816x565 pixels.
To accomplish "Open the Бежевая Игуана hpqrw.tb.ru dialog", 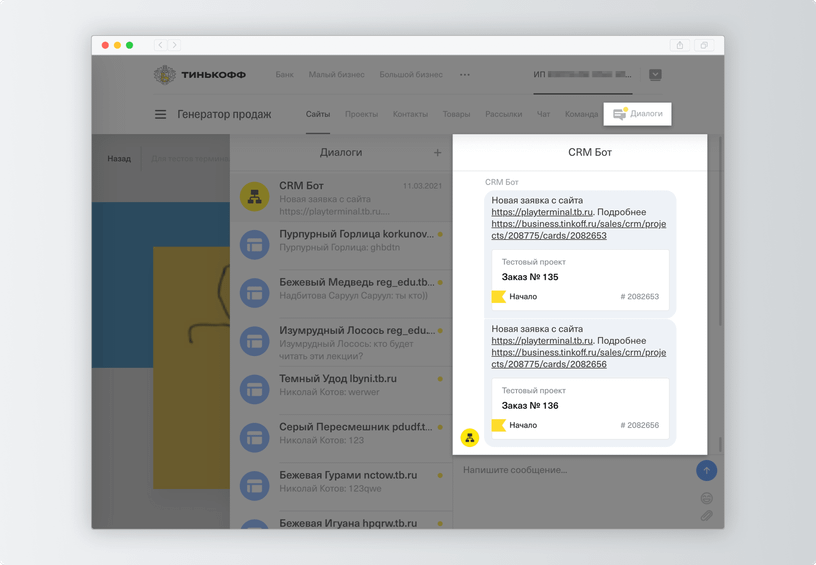I will (341, 521).
